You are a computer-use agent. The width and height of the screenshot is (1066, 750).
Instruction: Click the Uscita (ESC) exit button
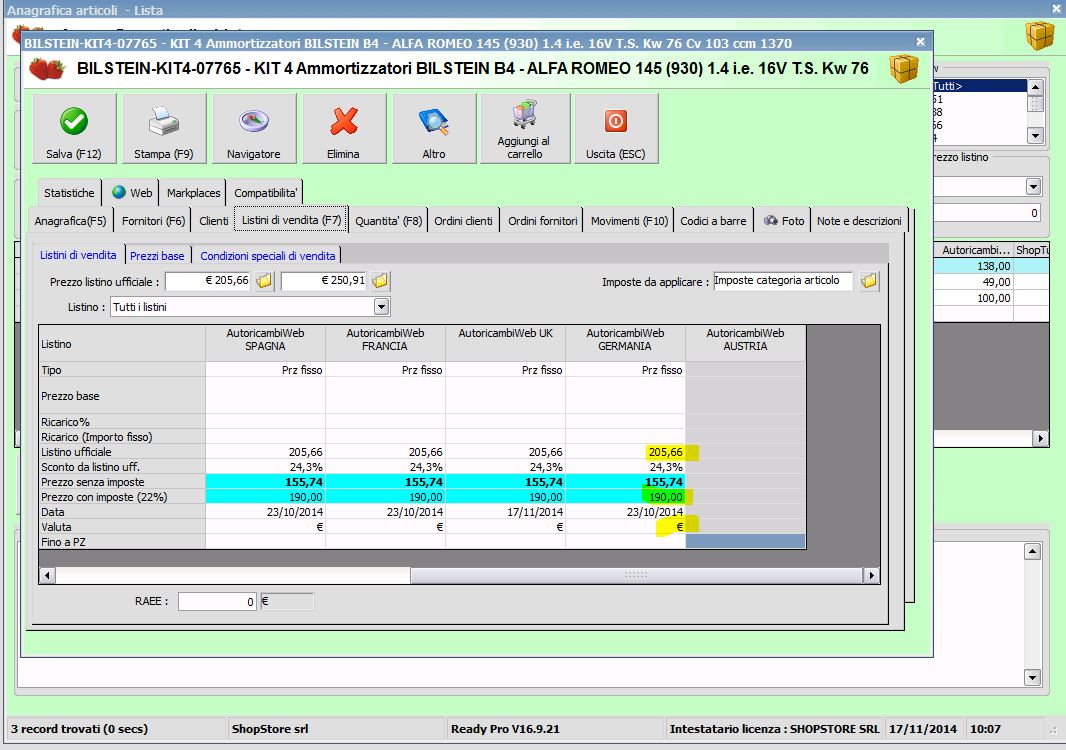616,129
